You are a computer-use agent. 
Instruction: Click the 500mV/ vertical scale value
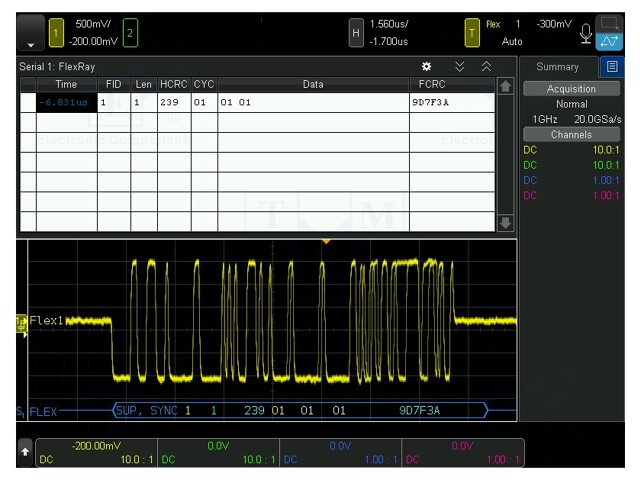click(93, 24)
